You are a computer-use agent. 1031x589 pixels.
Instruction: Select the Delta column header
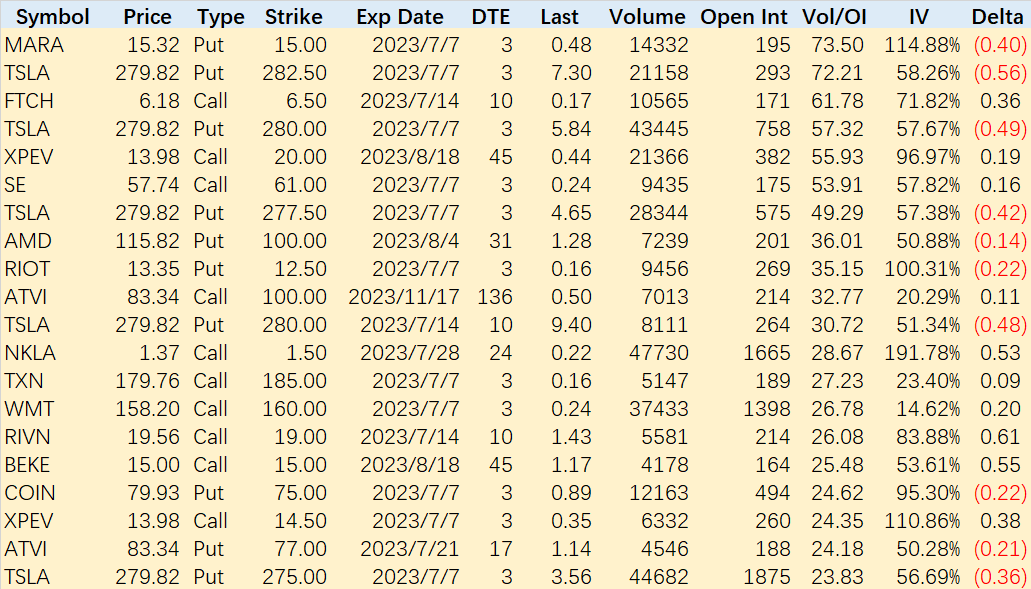coord(997,16)
